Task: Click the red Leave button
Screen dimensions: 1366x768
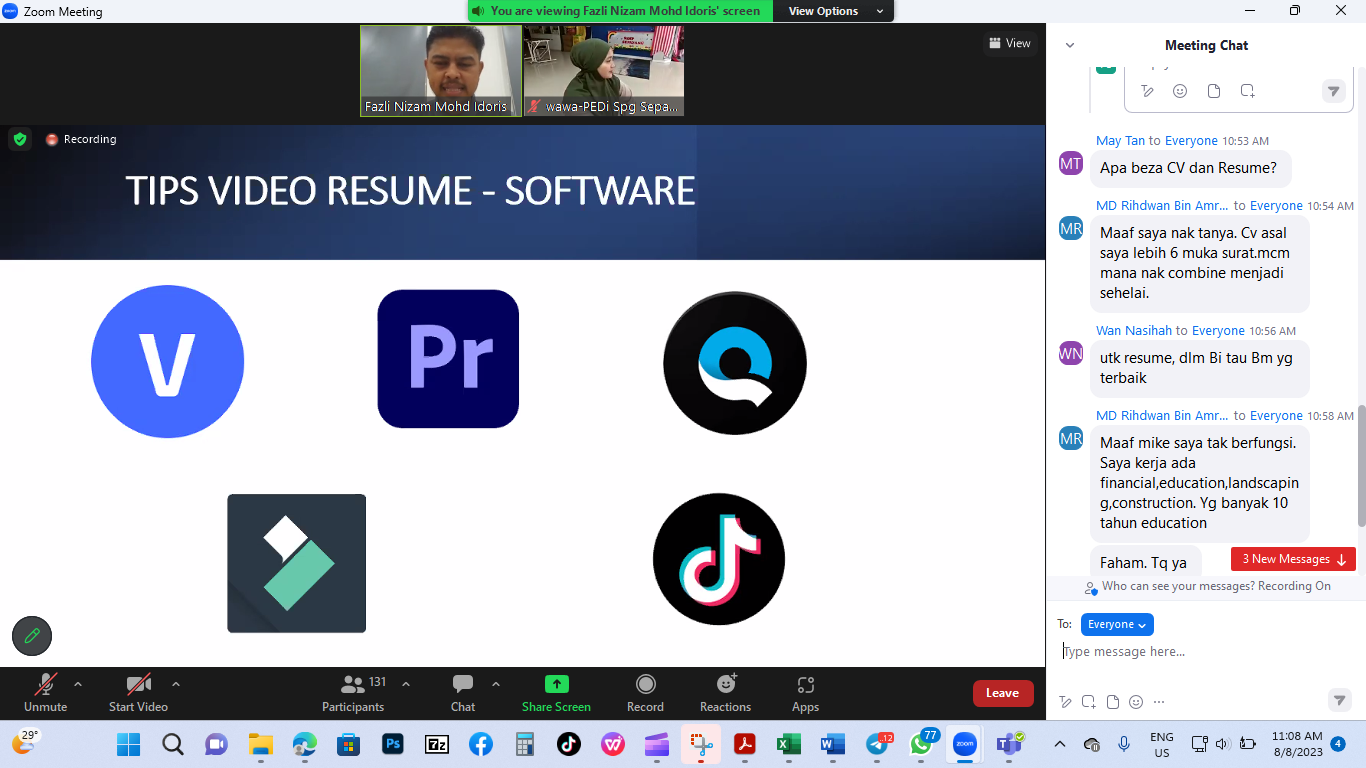Action: (x=1002, y=693)
